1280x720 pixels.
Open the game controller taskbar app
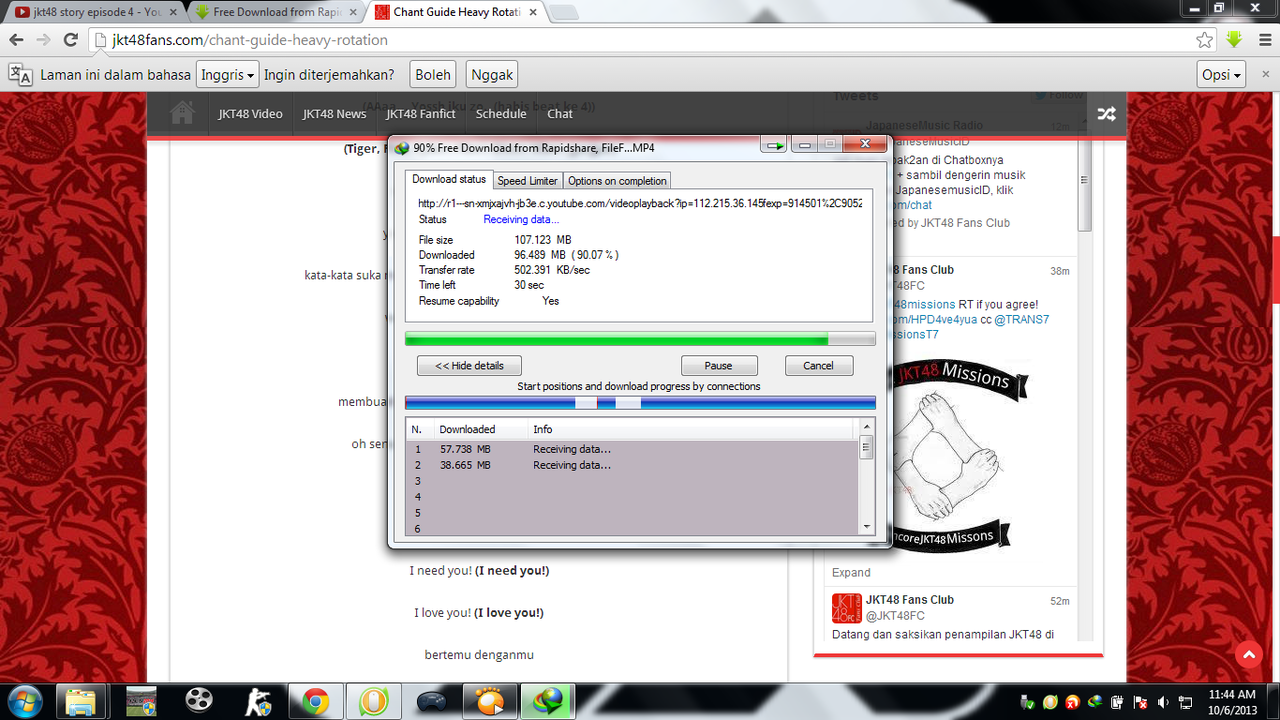[x=431, y=701]
